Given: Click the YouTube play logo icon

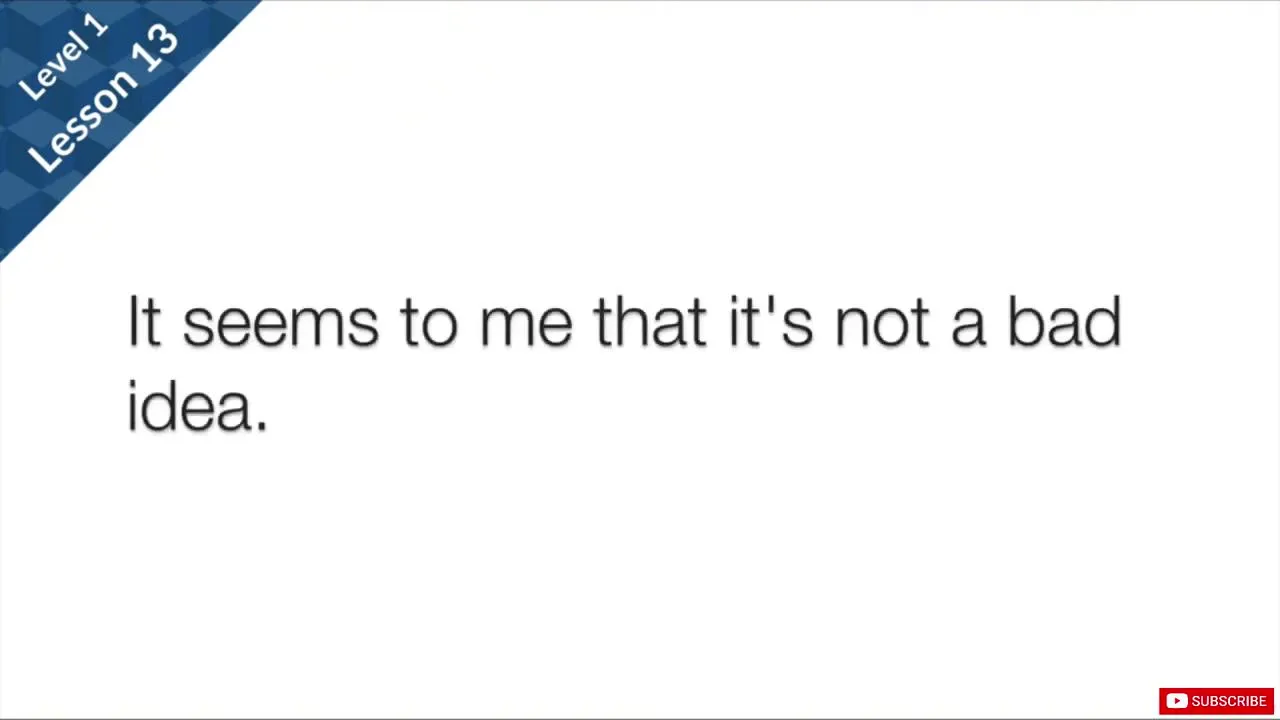Looking at the screenshot, I should pyautogui.click(x=1176, y=701).
